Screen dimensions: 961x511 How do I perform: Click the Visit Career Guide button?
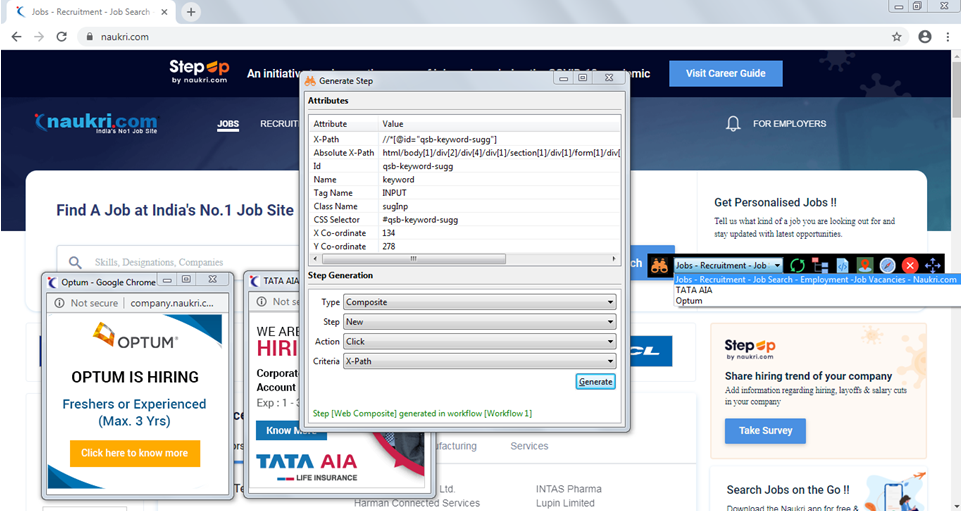[726, 74]
